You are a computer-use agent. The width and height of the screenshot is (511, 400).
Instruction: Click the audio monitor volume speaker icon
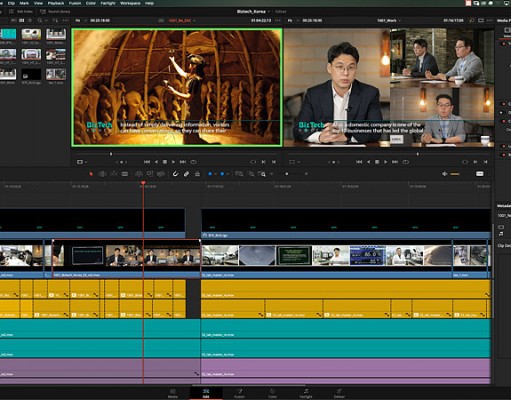point(444,174)
